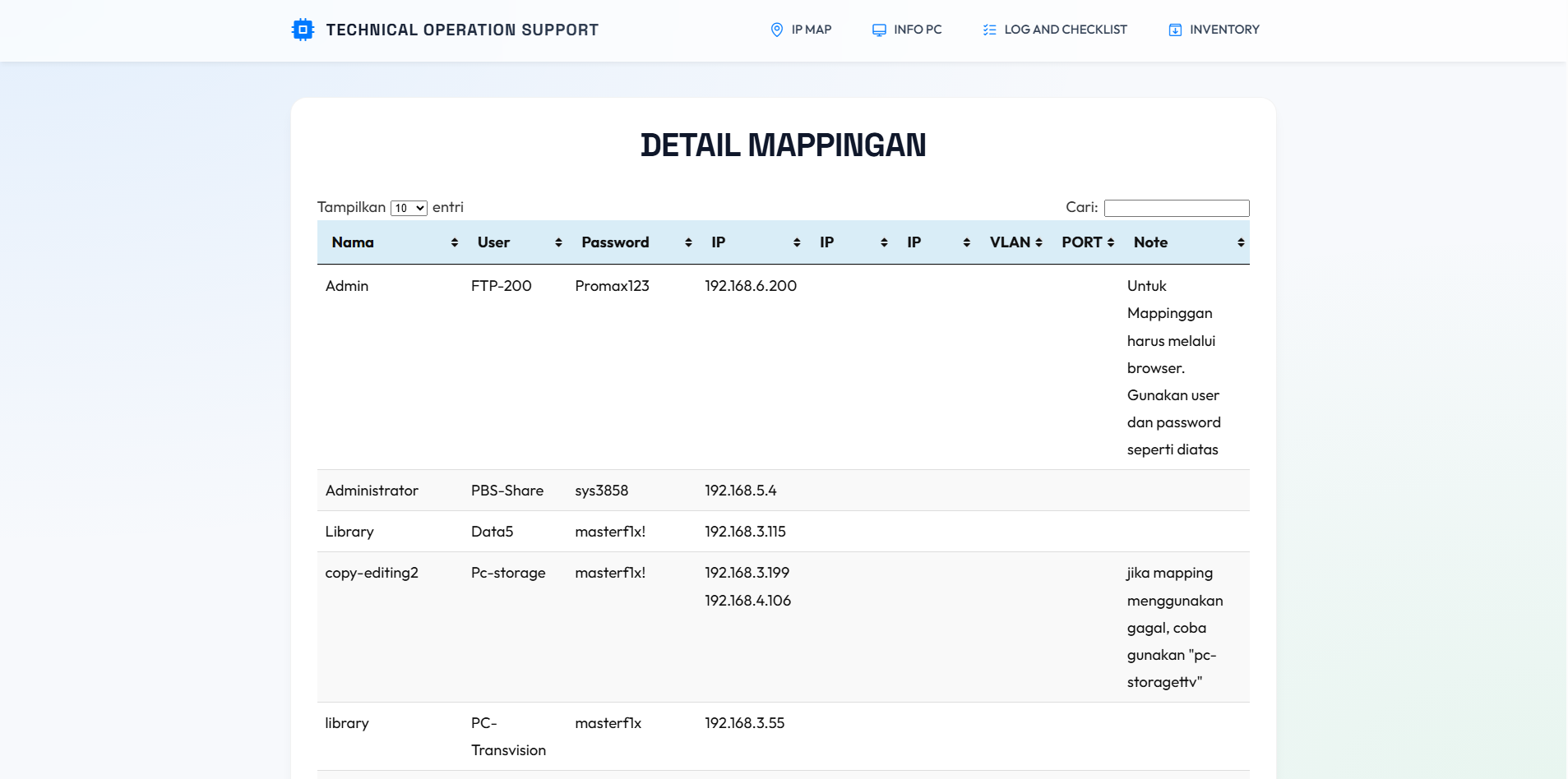
Task: Click the sort arrows on the User column
Action: (x=558, y=242)
